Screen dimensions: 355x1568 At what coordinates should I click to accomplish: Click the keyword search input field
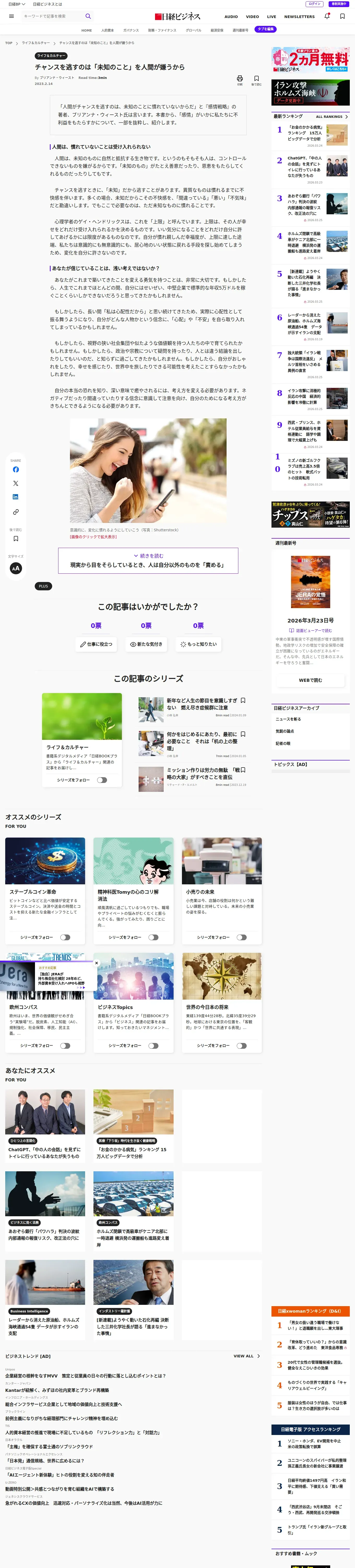pyautogui.click(x=52, y=16)
